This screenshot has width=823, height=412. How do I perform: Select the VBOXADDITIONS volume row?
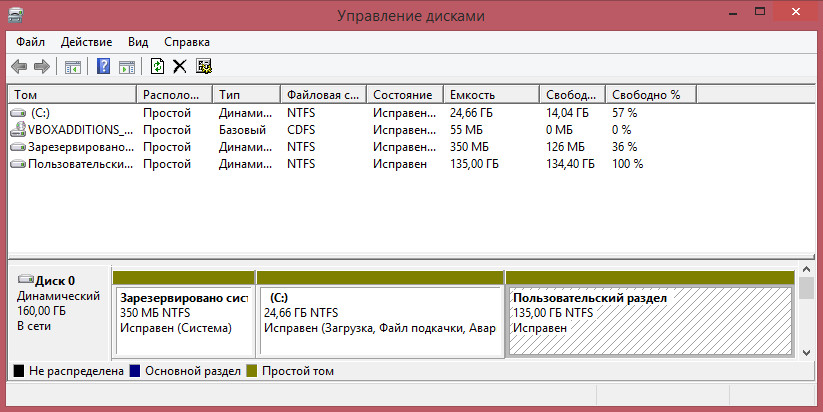pyautogui.click(x=411, y=130)
